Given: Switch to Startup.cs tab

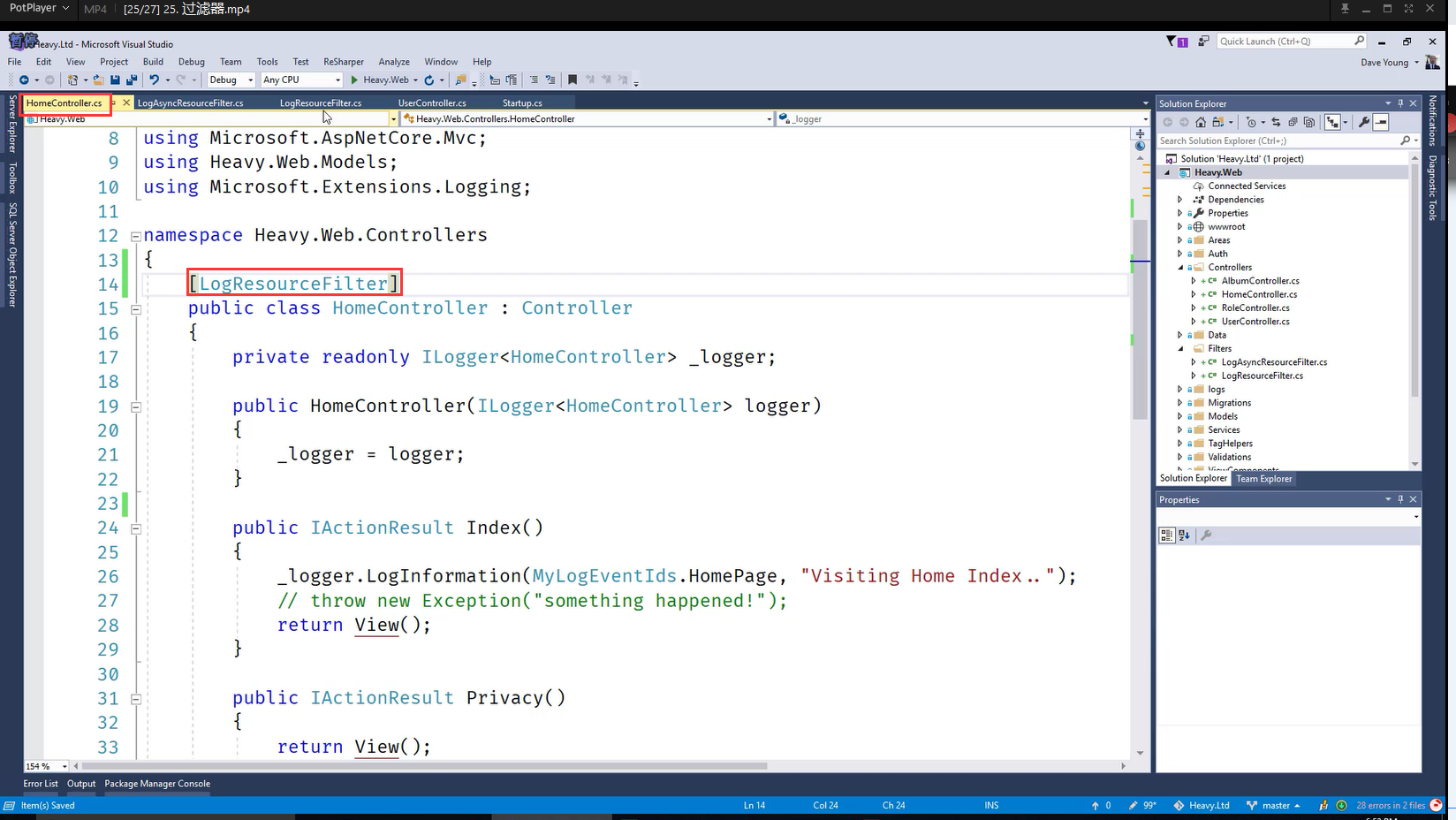Looking at the screenshot, I should 522,103.
